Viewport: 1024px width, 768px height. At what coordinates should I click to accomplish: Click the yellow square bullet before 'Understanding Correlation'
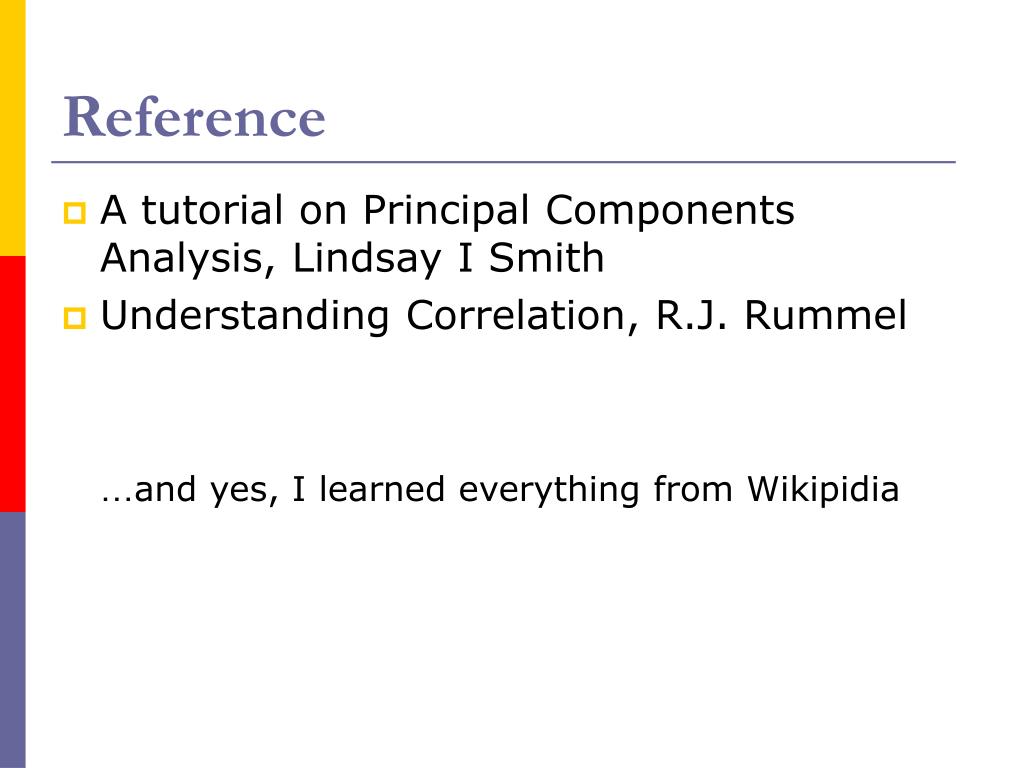point(74,318)
